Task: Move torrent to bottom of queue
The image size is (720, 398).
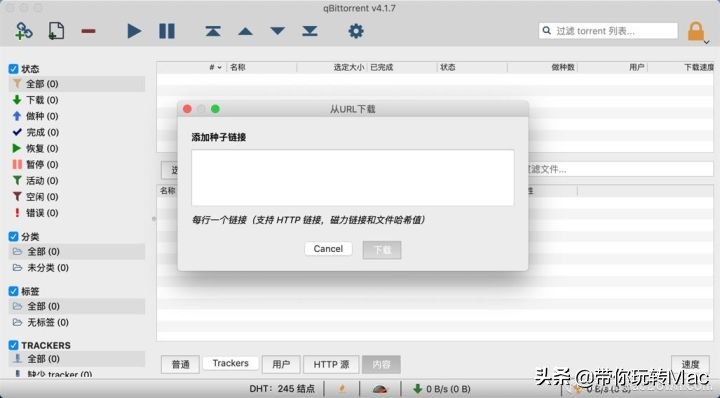Action: point(310,31)
